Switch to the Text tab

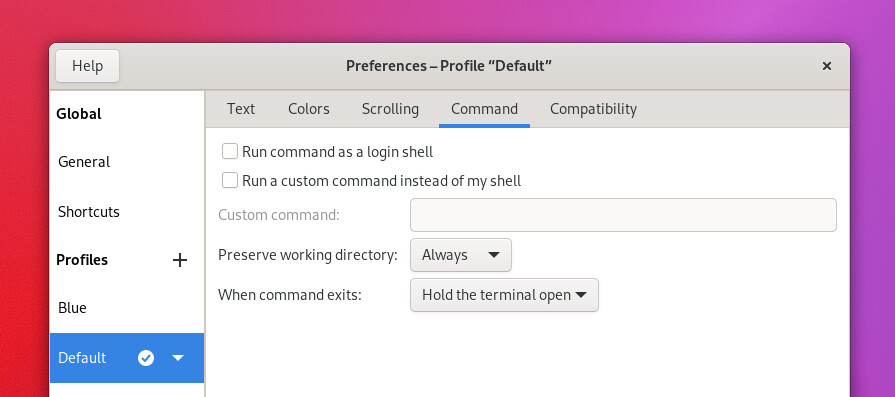[241, 109]
